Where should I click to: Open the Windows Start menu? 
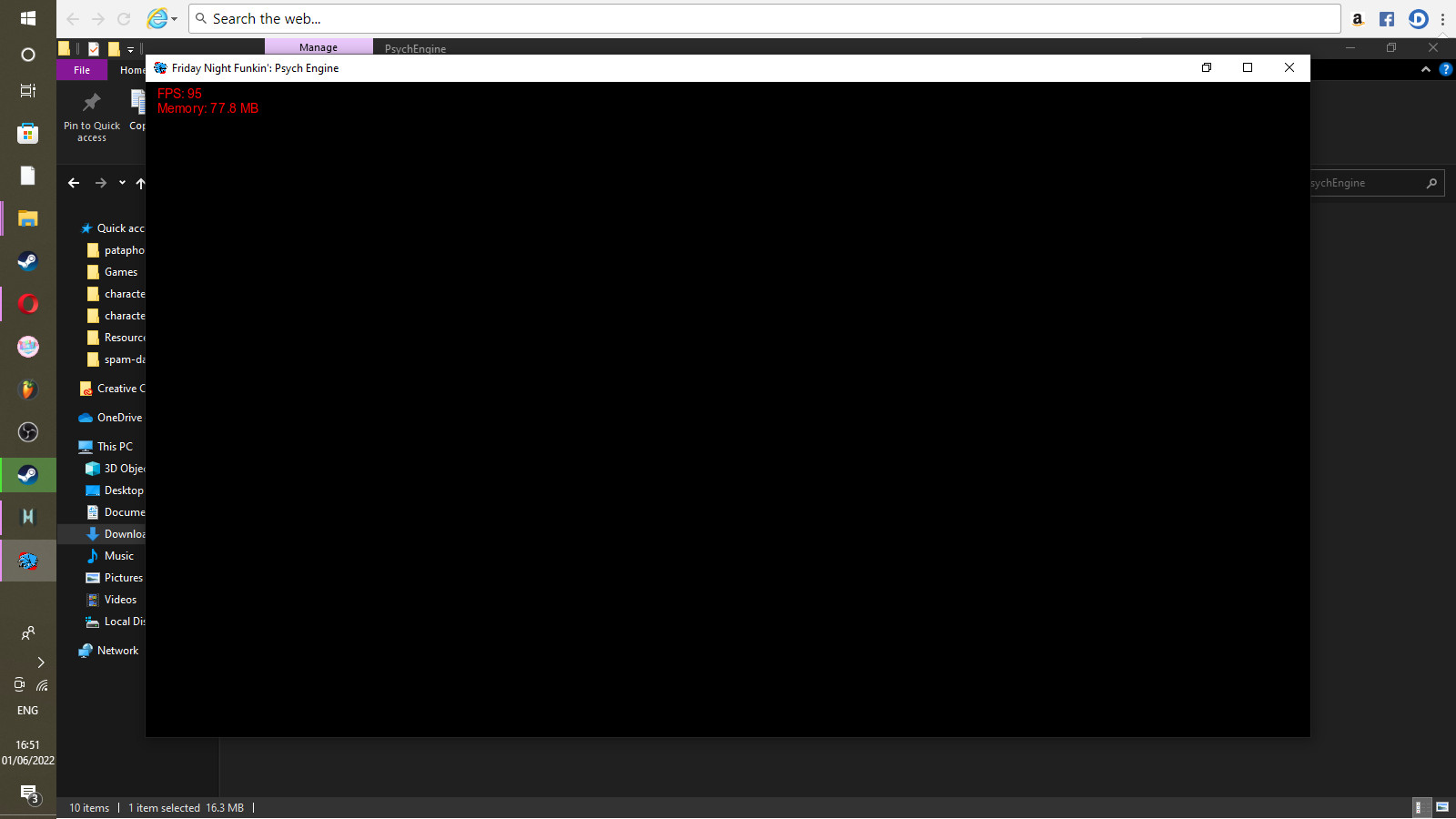27,18
